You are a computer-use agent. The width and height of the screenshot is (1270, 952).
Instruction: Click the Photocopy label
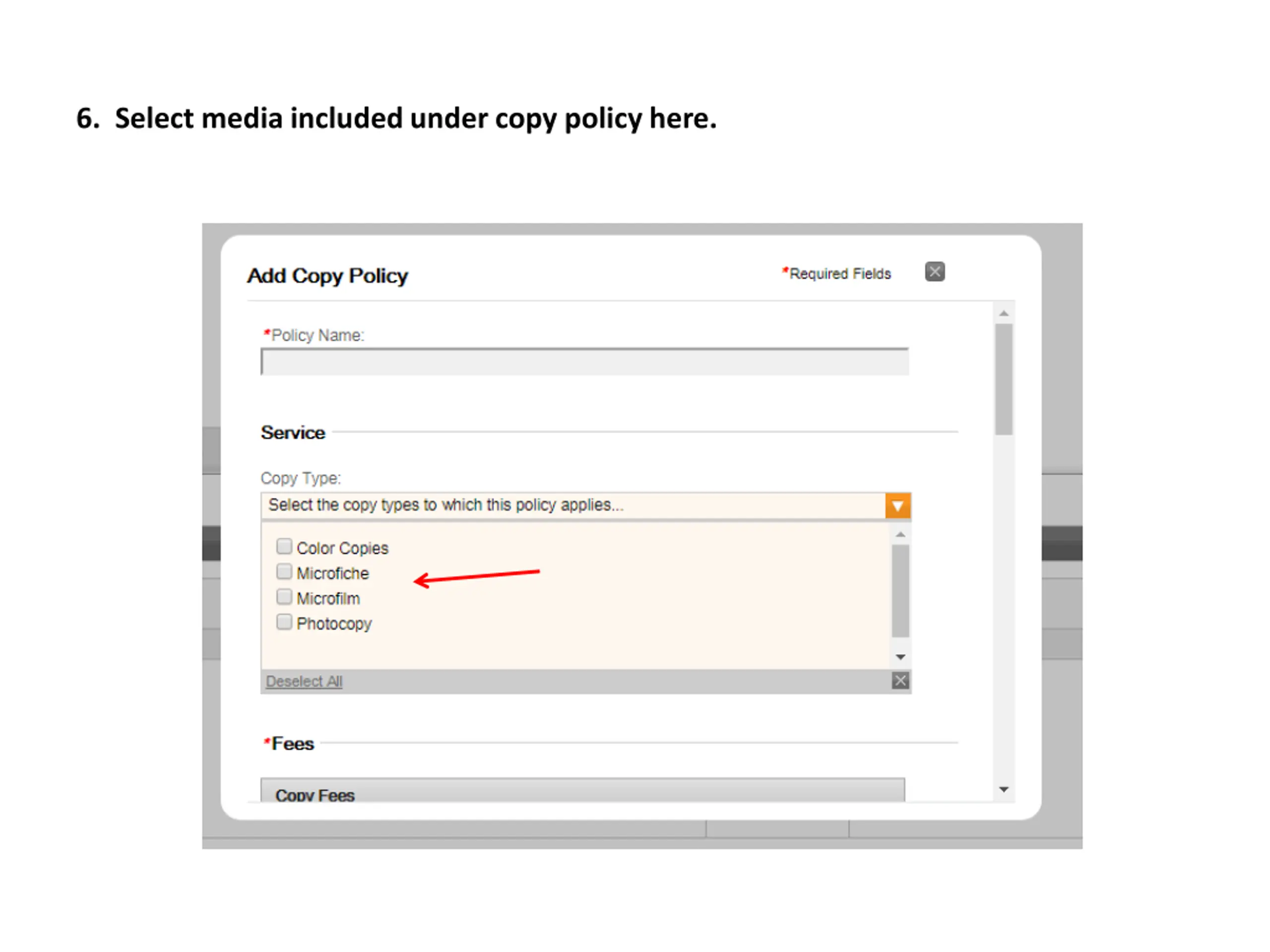point(334,624)
